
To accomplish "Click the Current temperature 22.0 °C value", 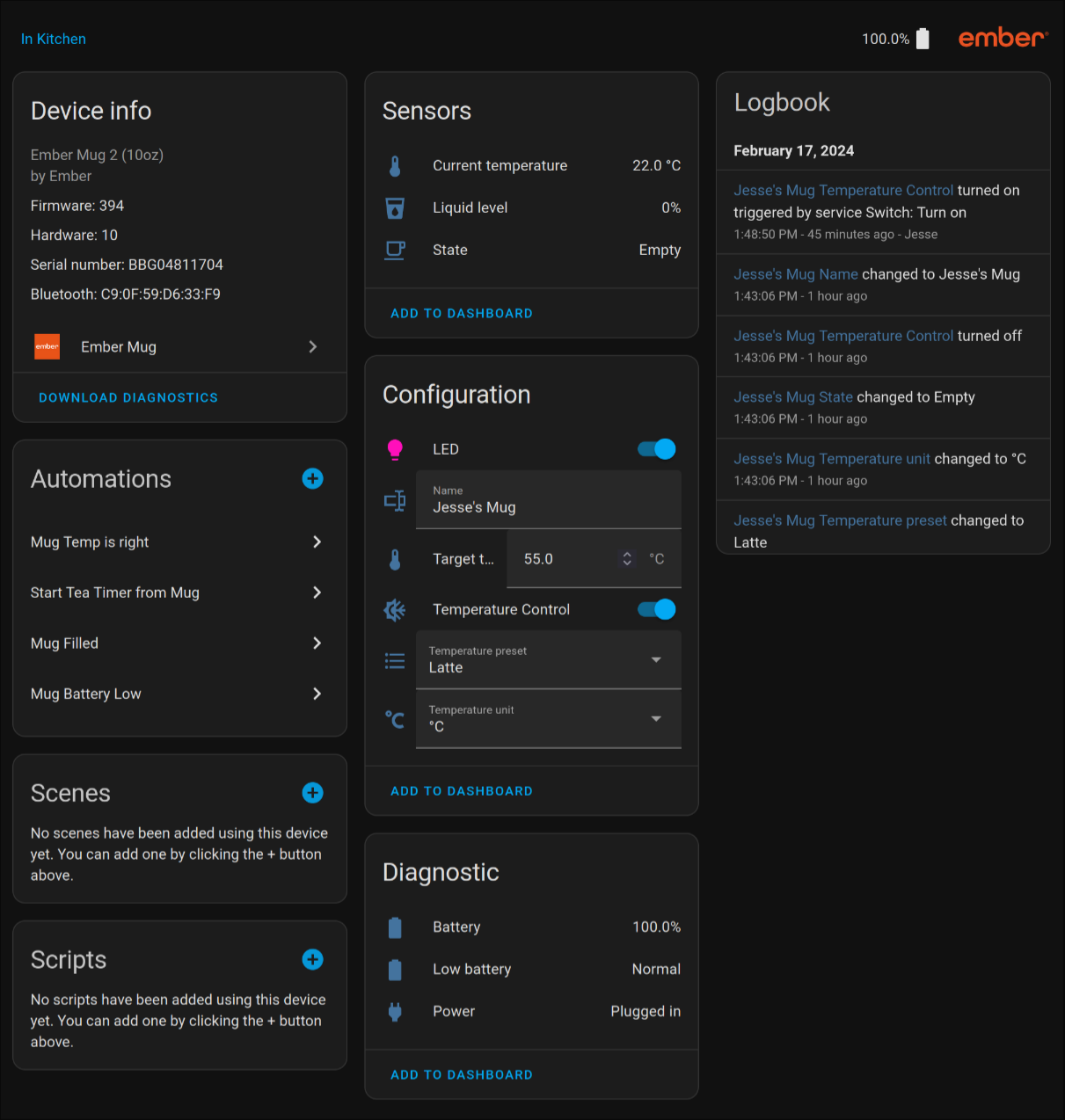I will (656, 165).
